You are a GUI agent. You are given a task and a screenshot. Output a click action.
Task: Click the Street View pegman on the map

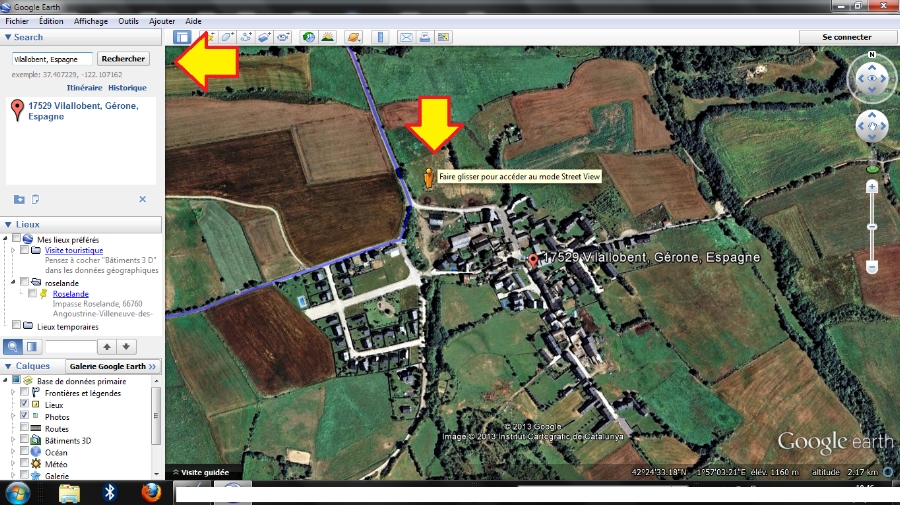click(x=430, y=178)
